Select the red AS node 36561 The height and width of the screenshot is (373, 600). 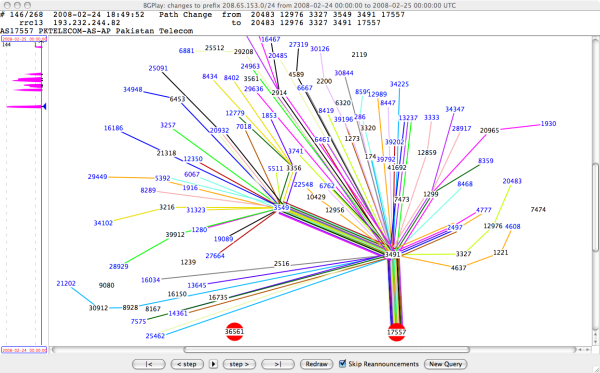[x=234, y=331]
